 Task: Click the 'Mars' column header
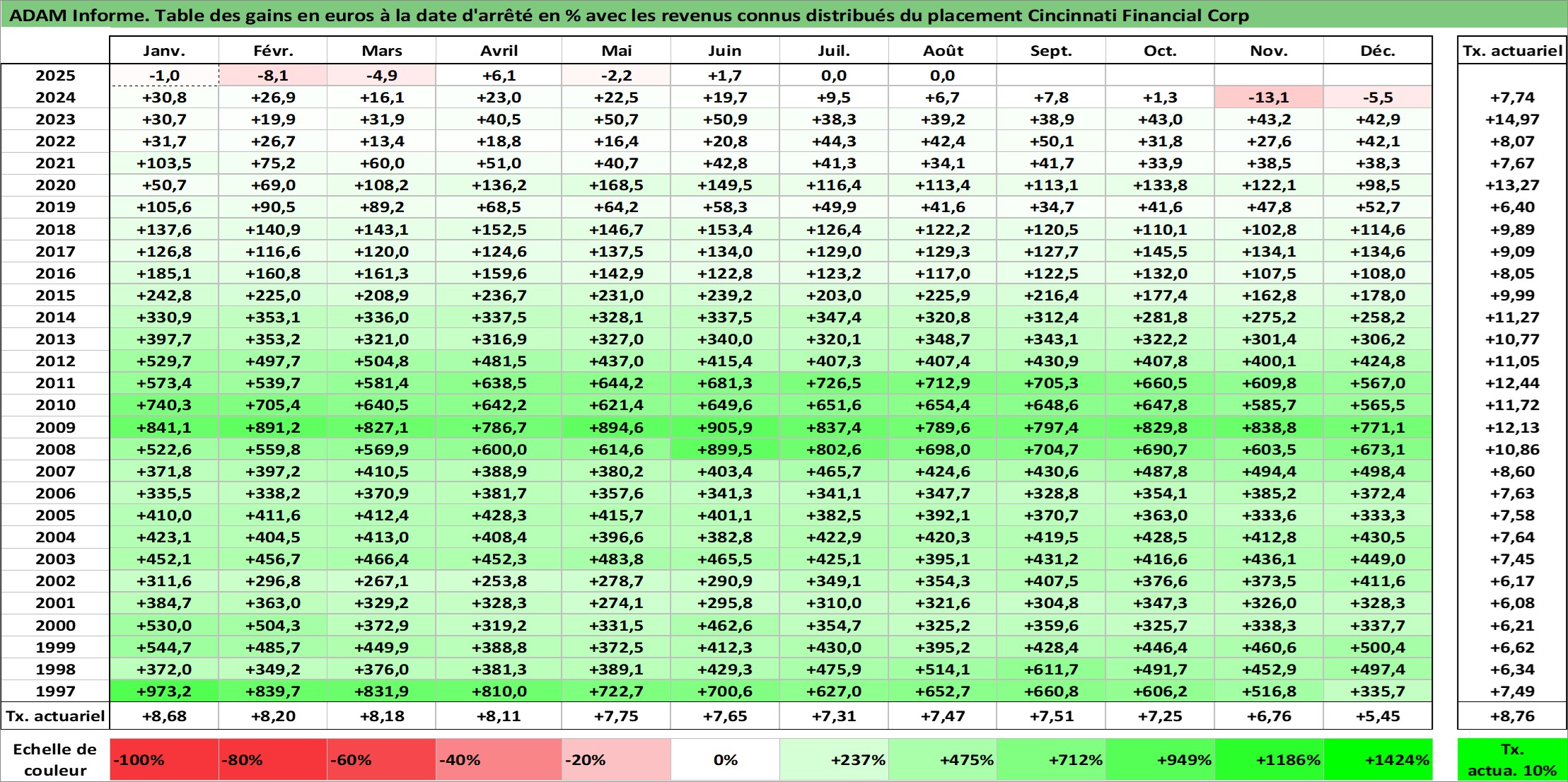pos(382,50)
